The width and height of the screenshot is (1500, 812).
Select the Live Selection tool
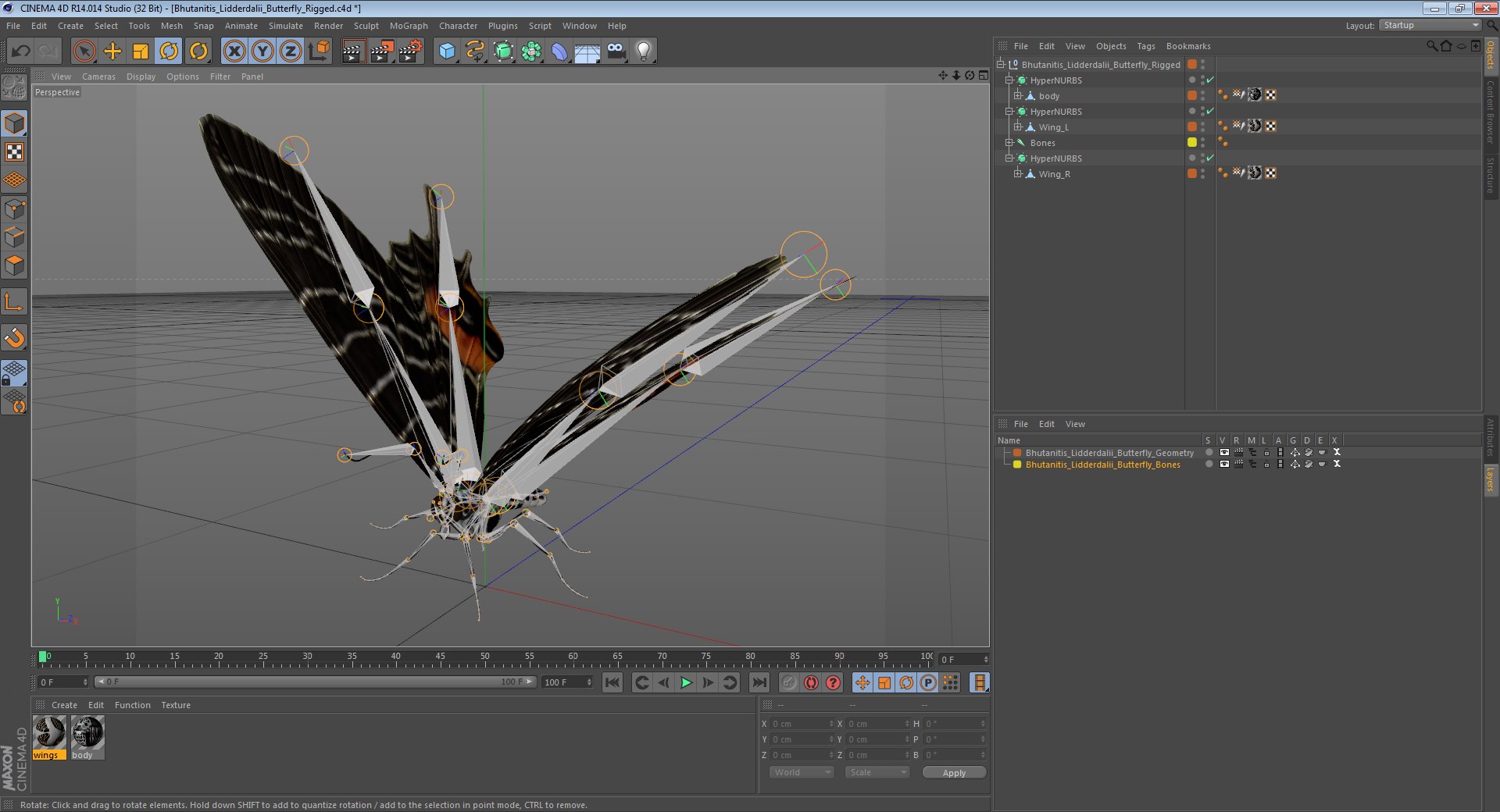84,52
